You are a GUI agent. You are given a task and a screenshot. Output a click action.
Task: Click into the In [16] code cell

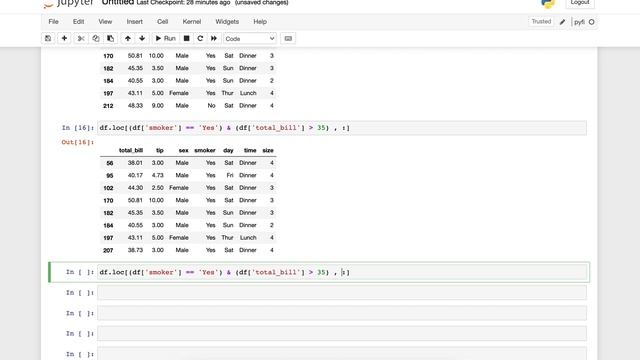342,128
